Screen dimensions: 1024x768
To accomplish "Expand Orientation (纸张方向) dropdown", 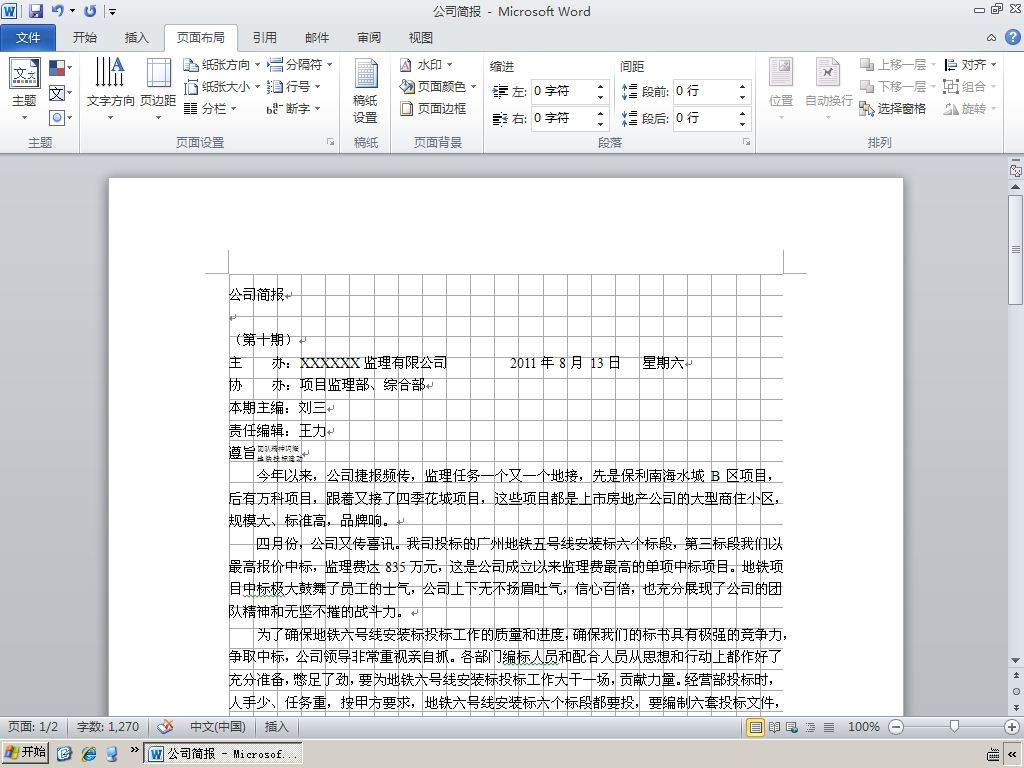I will point(221,65).
